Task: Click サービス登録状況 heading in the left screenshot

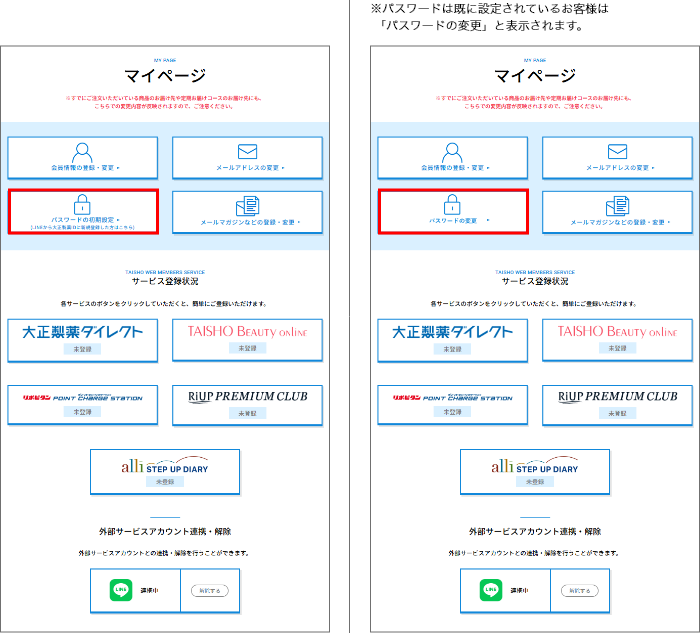Action: [x=165, y=281]
